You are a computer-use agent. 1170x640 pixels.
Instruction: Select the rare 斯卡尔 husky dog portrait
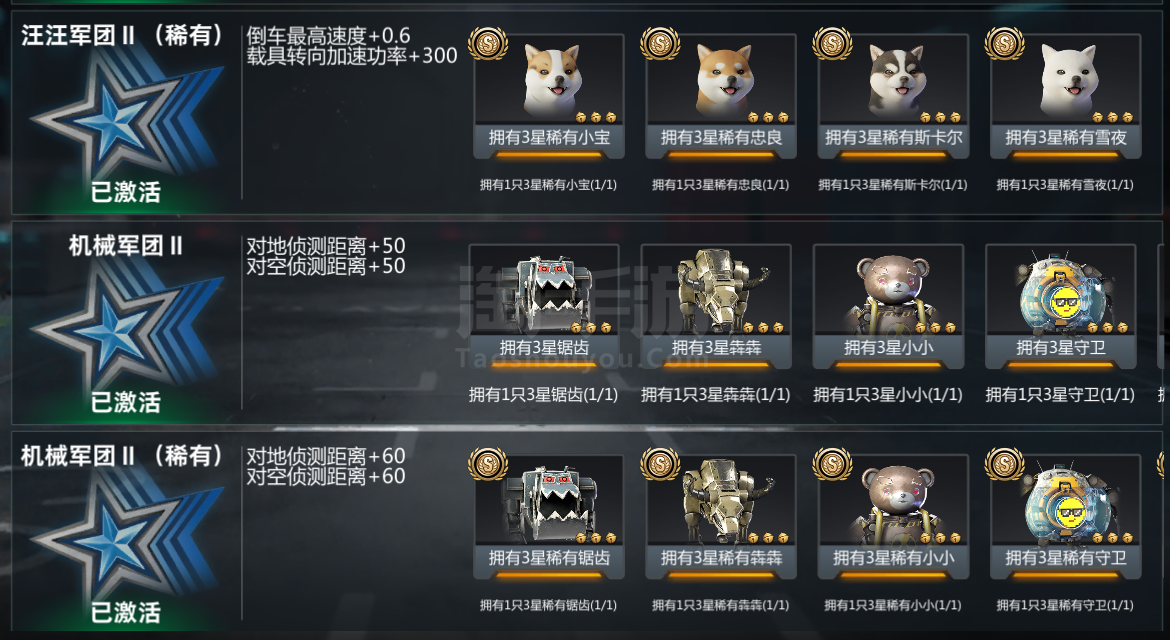pyautogui.click(x=893, y=79)
